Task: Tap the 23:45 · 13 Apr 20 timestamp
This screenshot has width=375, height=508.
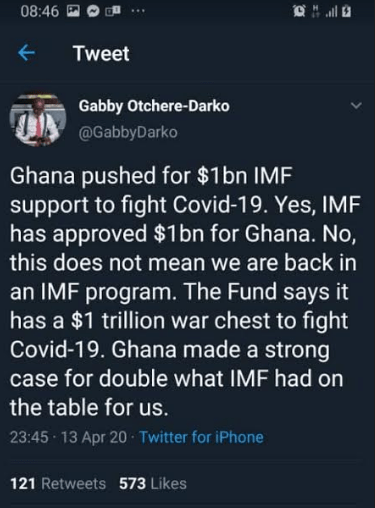Action: click(68, 437)
